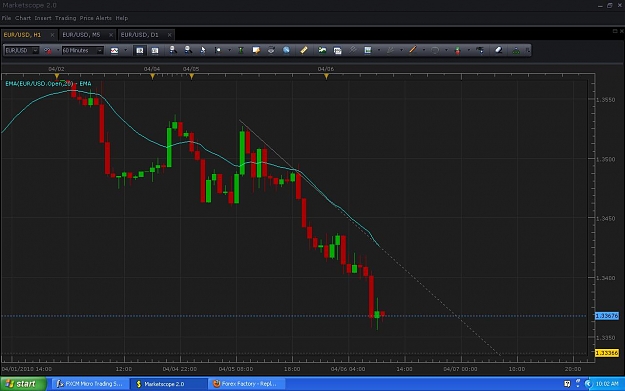Toggle the second panel layout icon
This screenshot has width=625, height=391.
click(x=155, y=51)
